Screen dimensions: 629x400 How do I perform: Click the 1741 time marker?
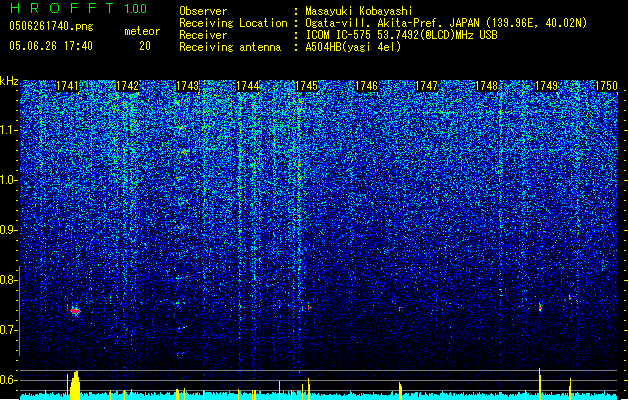[67, 86]
